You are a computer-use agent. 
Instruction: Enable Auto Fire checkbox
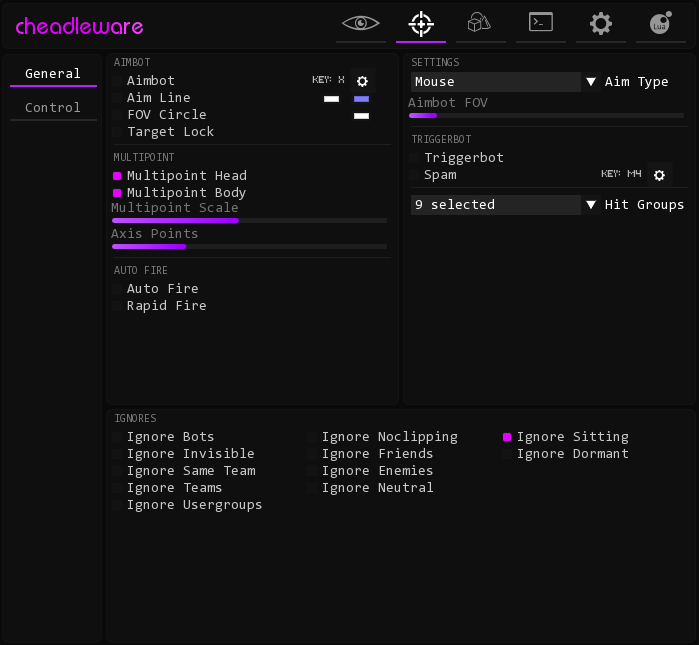(x=117, y=289)
